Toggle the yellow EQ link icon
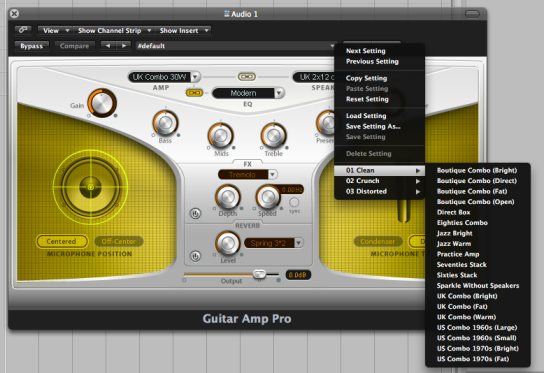The width and height of the screenshot is (544, 373). [195, 93]
